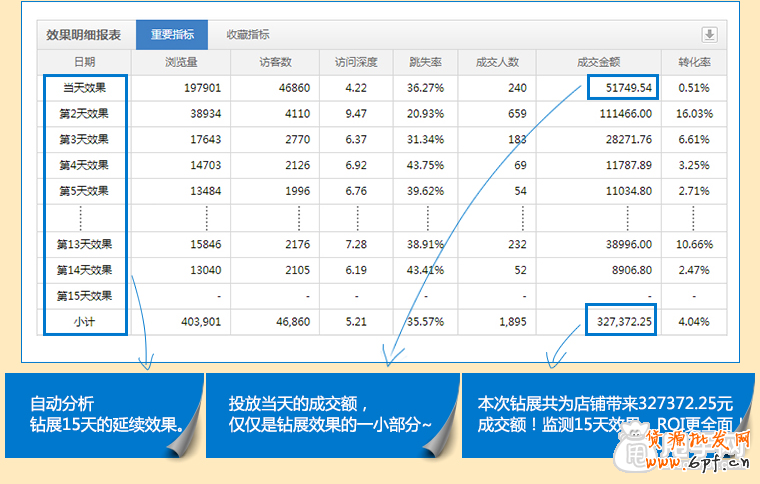Click subtotal buyer count 1,895
This screenshot has width=760, height=484.
pos(513,322)
